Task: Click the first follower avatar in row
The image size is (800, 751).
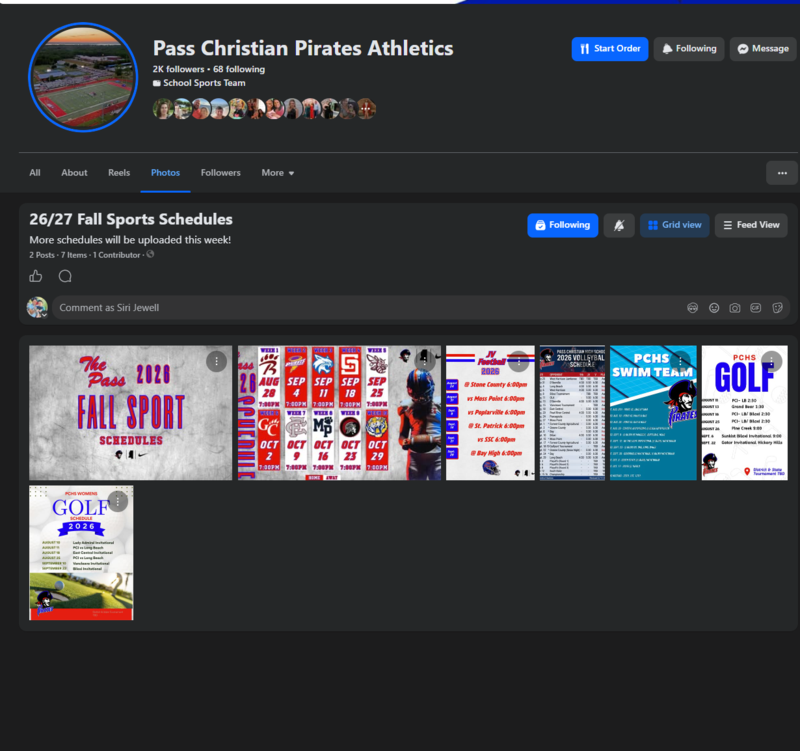Action: point(163,109)
